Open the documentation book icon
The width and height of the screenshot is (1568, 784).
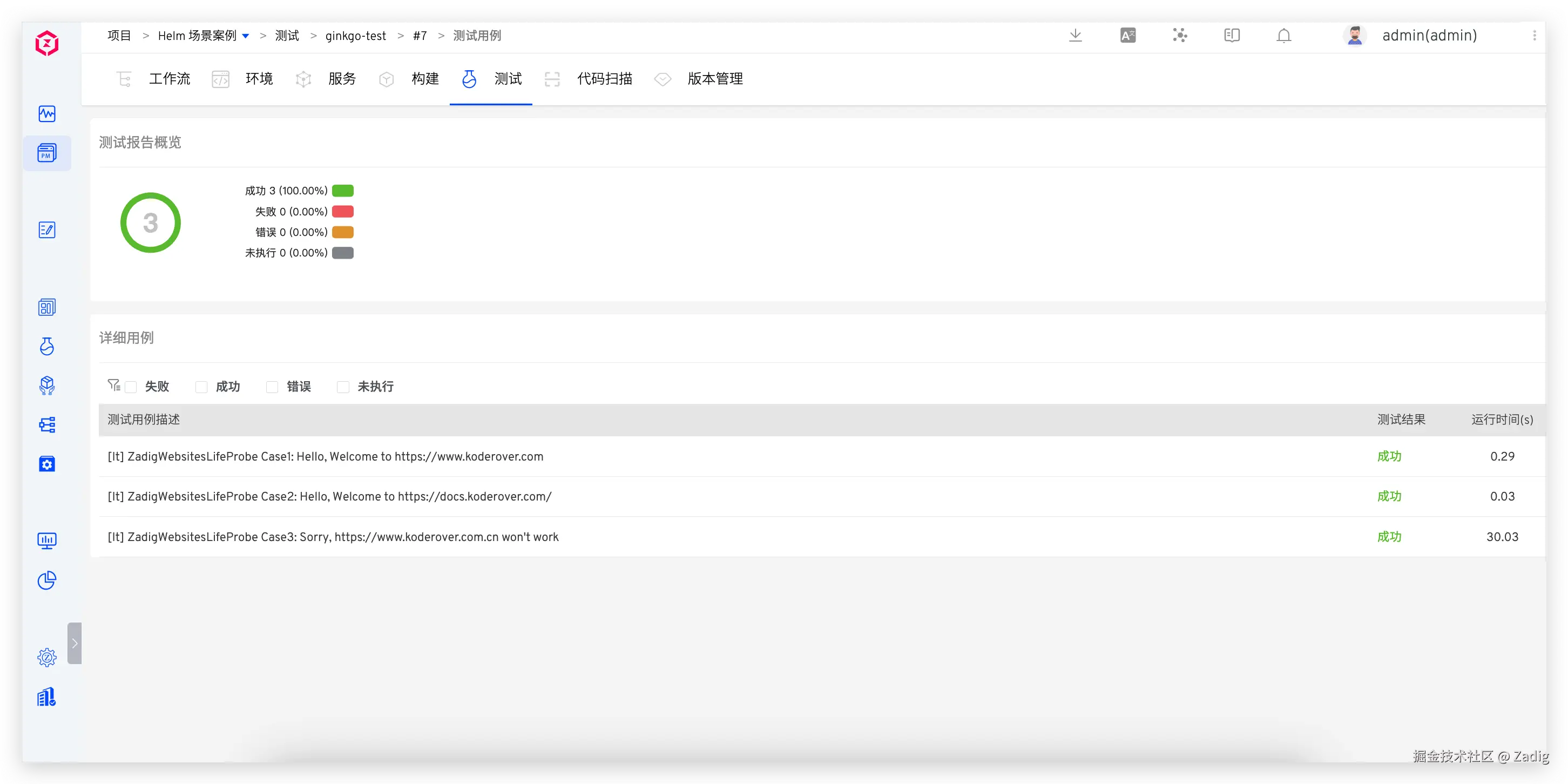[x=1232, y=35]
